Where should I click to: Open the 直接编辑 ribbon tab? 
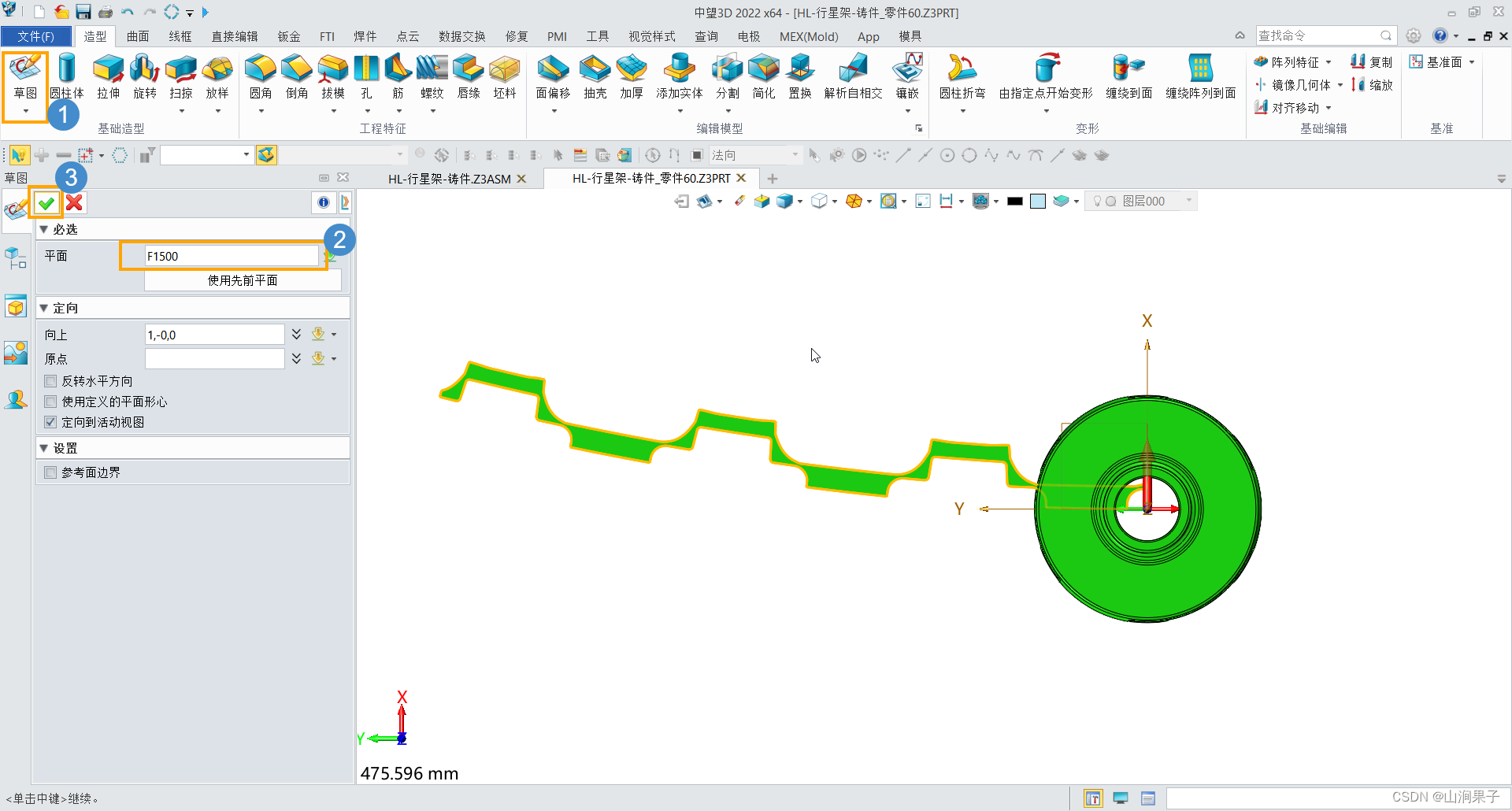[x=235, y=36]
